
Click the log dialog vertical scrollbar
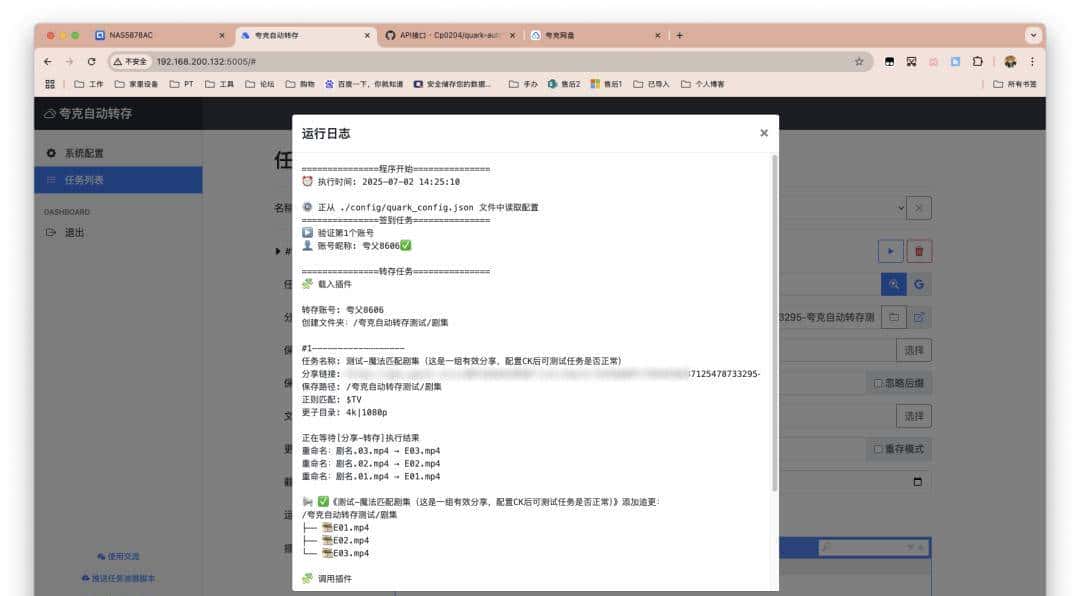(774, 320)
